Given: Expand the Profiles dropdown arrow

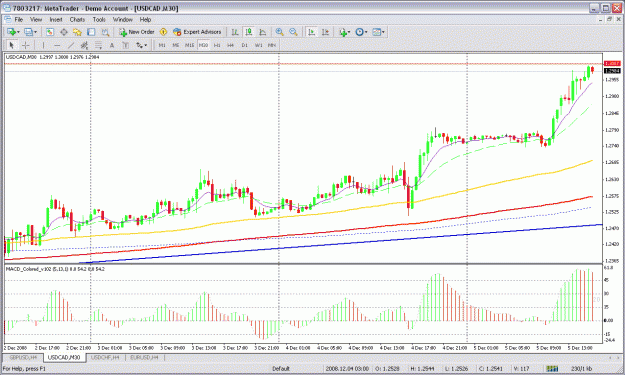Looking at the screenshot, I should pos(35,32).
